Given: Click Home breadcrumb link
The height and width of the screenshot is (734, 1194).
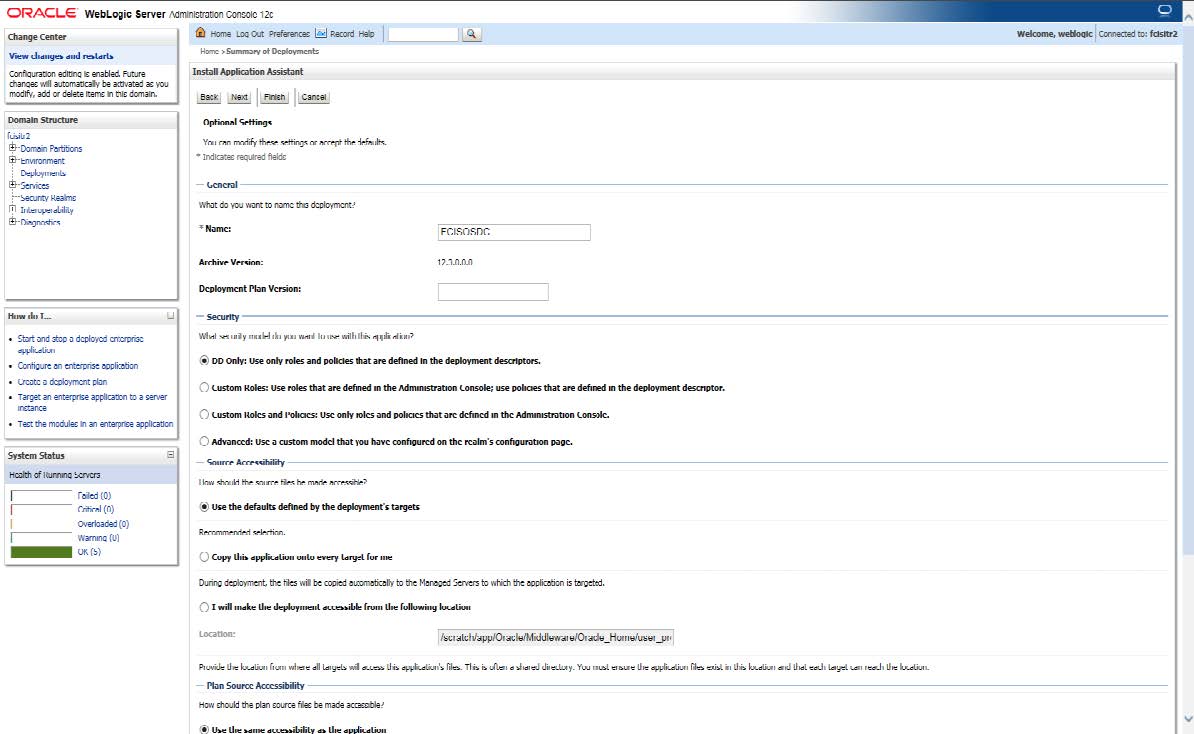Looking at the screenshot, I should (x=209, y=51).
